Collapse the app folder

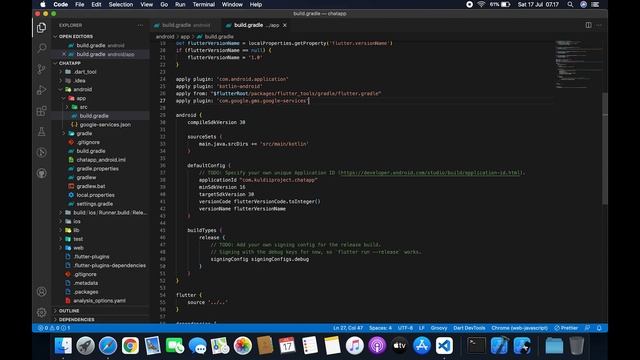pyautogui.click(x=81, y=98)
